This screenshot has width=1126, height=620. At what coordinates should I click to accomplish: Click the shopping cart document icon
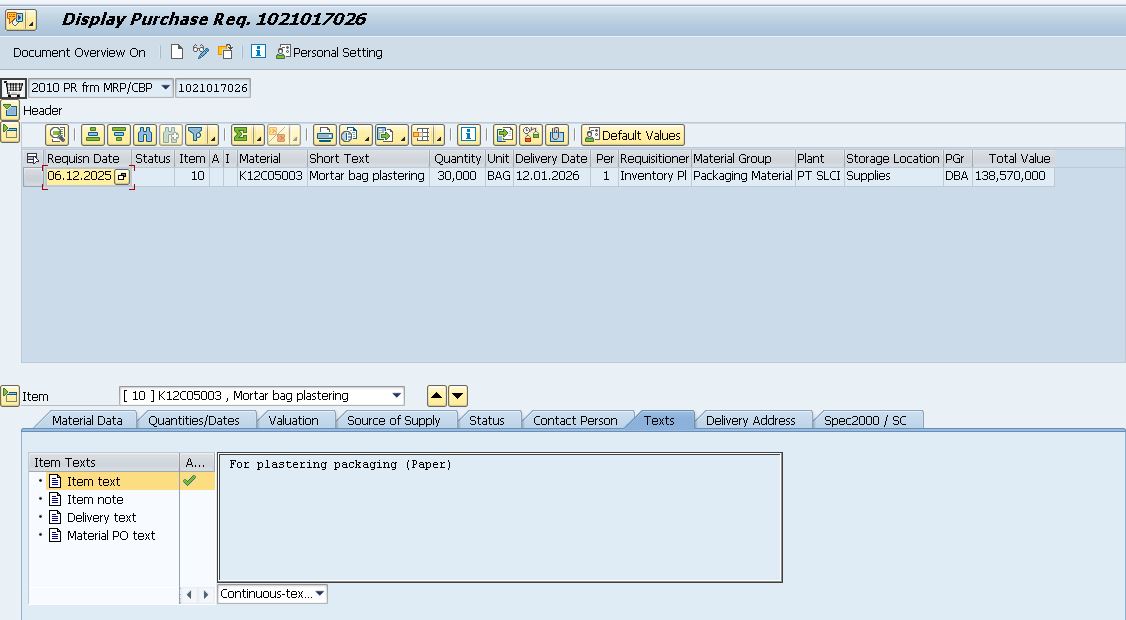[x=13, y=88]
